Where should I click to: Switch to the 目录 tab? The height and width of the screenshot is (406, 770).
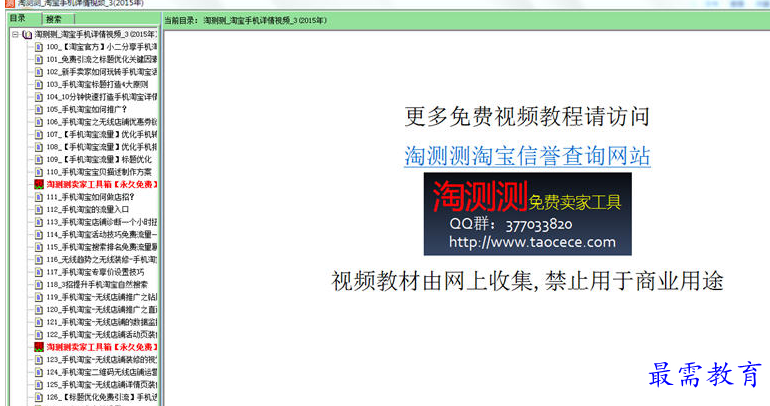tap(18, 18)
